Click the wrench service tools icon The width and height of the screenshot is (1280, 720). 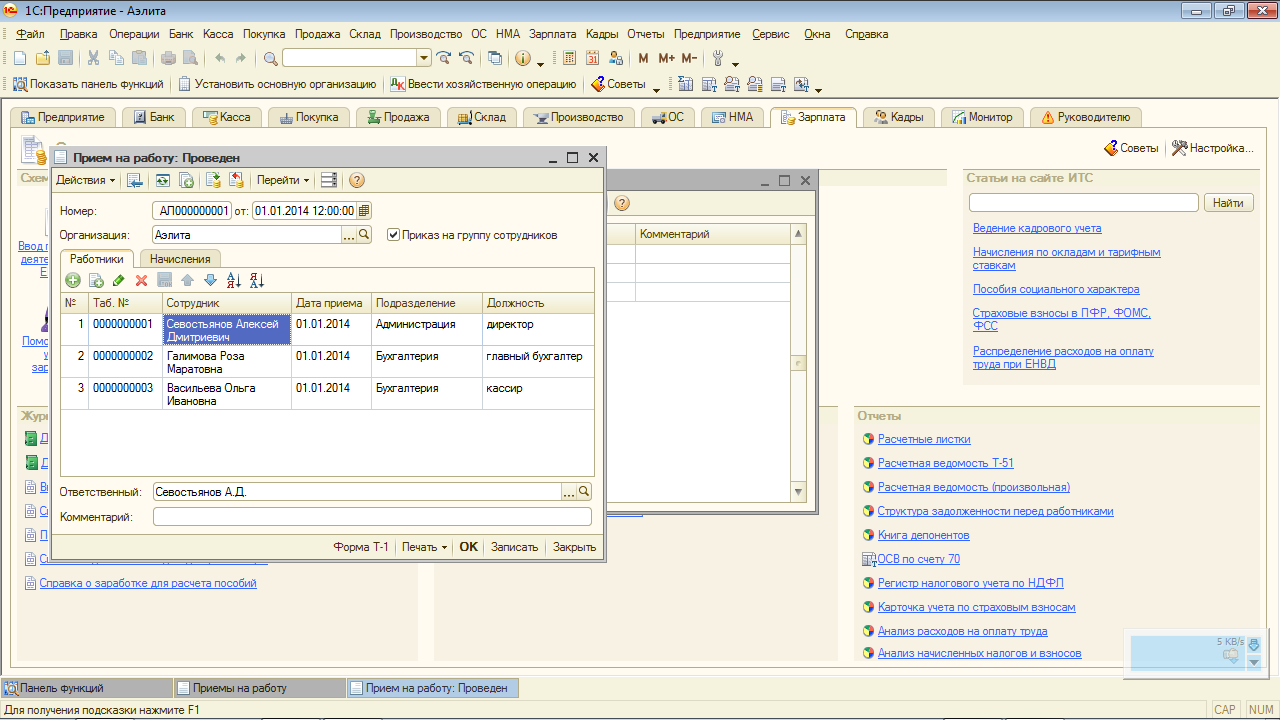click(x=717, y=58)
